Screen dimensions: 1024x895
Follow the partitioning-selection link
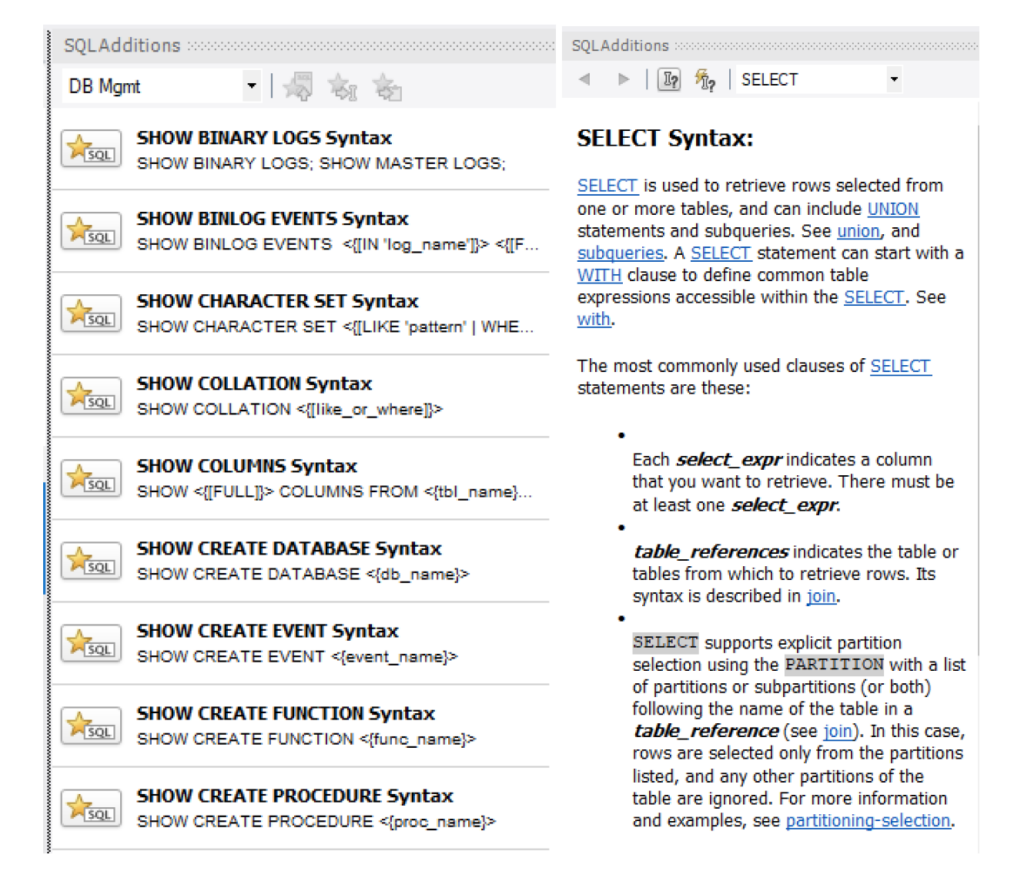[867, 821]
